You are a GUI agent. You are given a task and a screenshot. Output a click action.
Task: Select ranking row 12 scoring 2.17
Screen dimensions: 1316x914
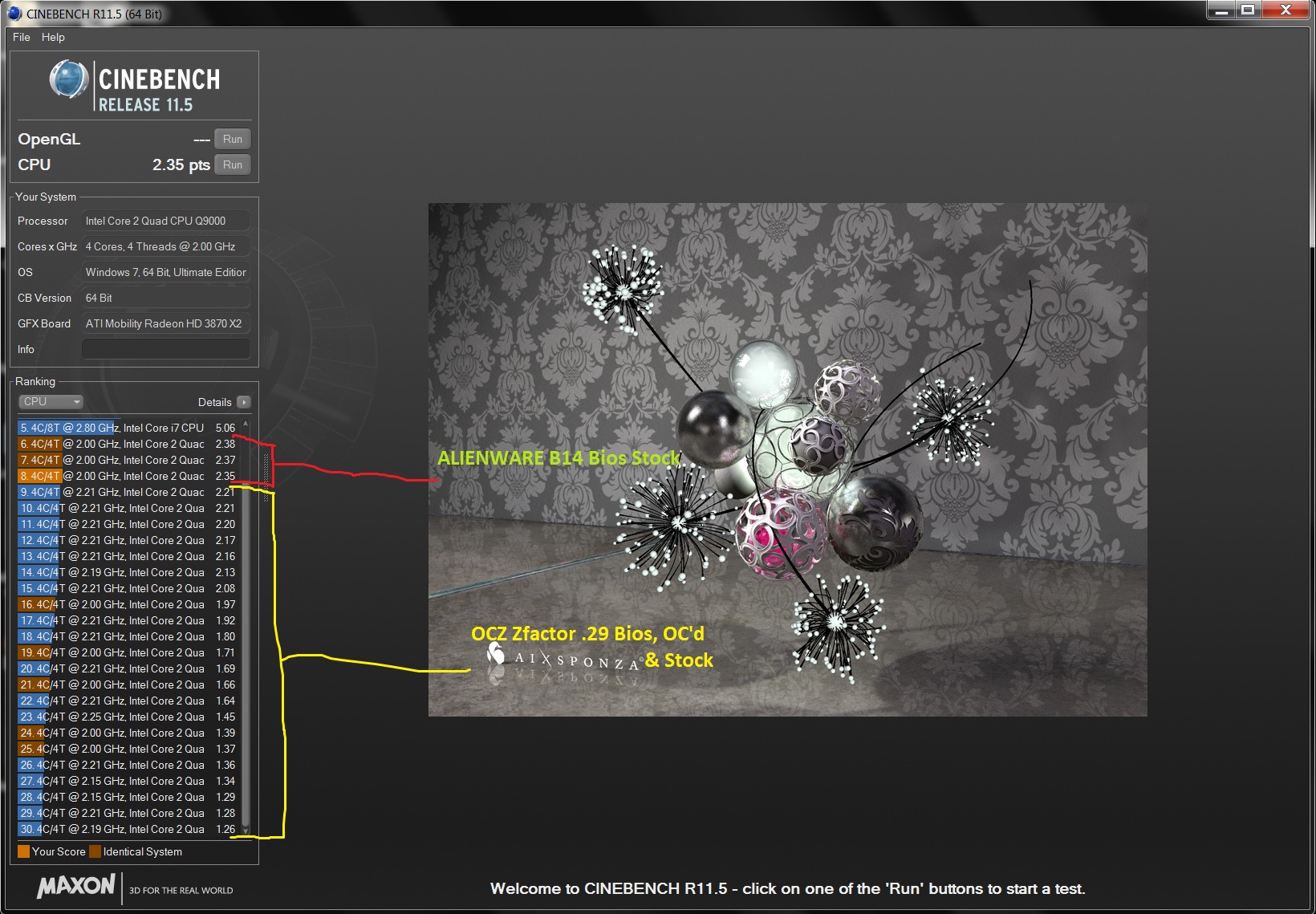click(x=128, y=540)
